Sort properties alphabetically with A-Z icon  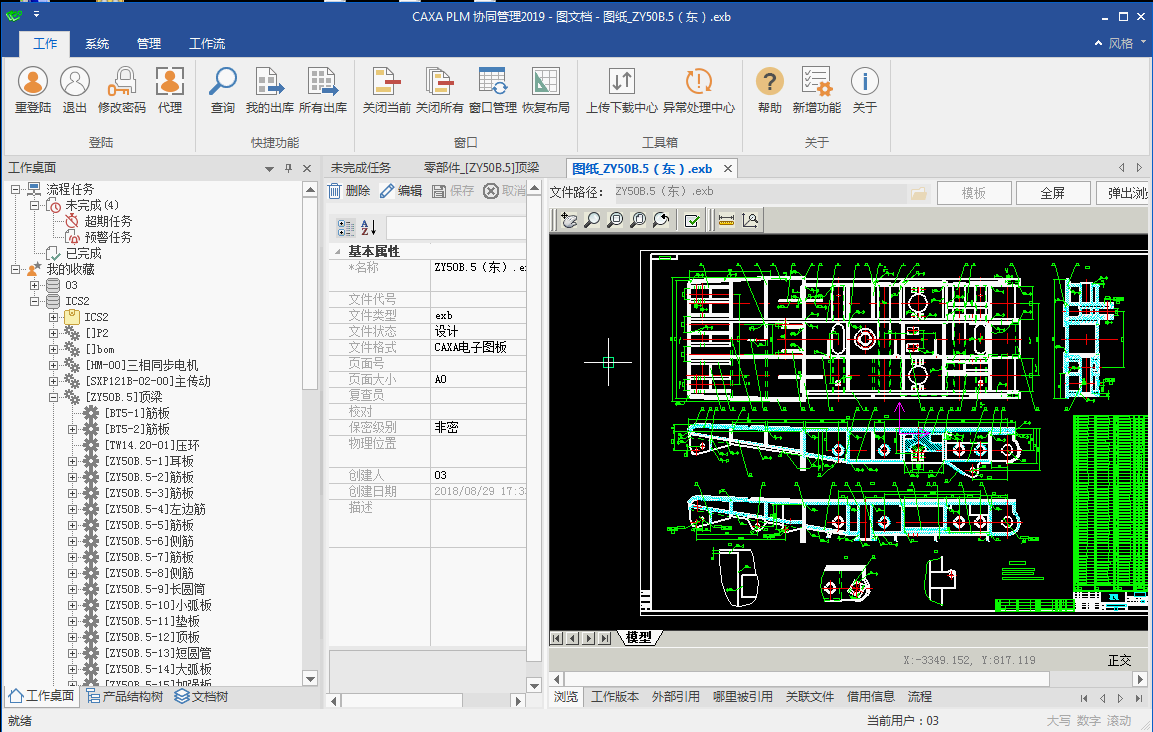[368, 228]
